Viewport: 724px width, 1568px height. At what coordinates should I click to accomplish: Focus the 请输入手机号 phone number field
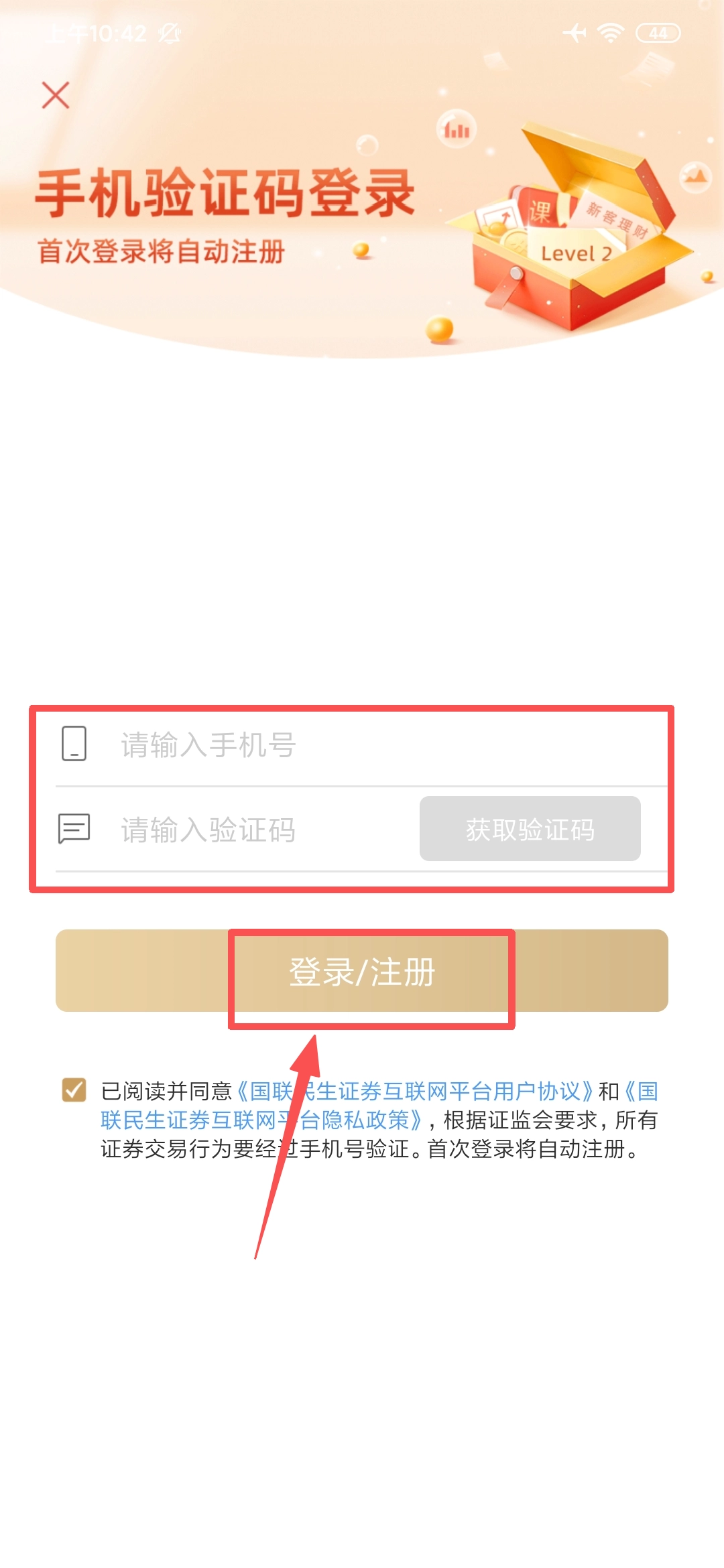pyautogui.click(x=362, y=744)
